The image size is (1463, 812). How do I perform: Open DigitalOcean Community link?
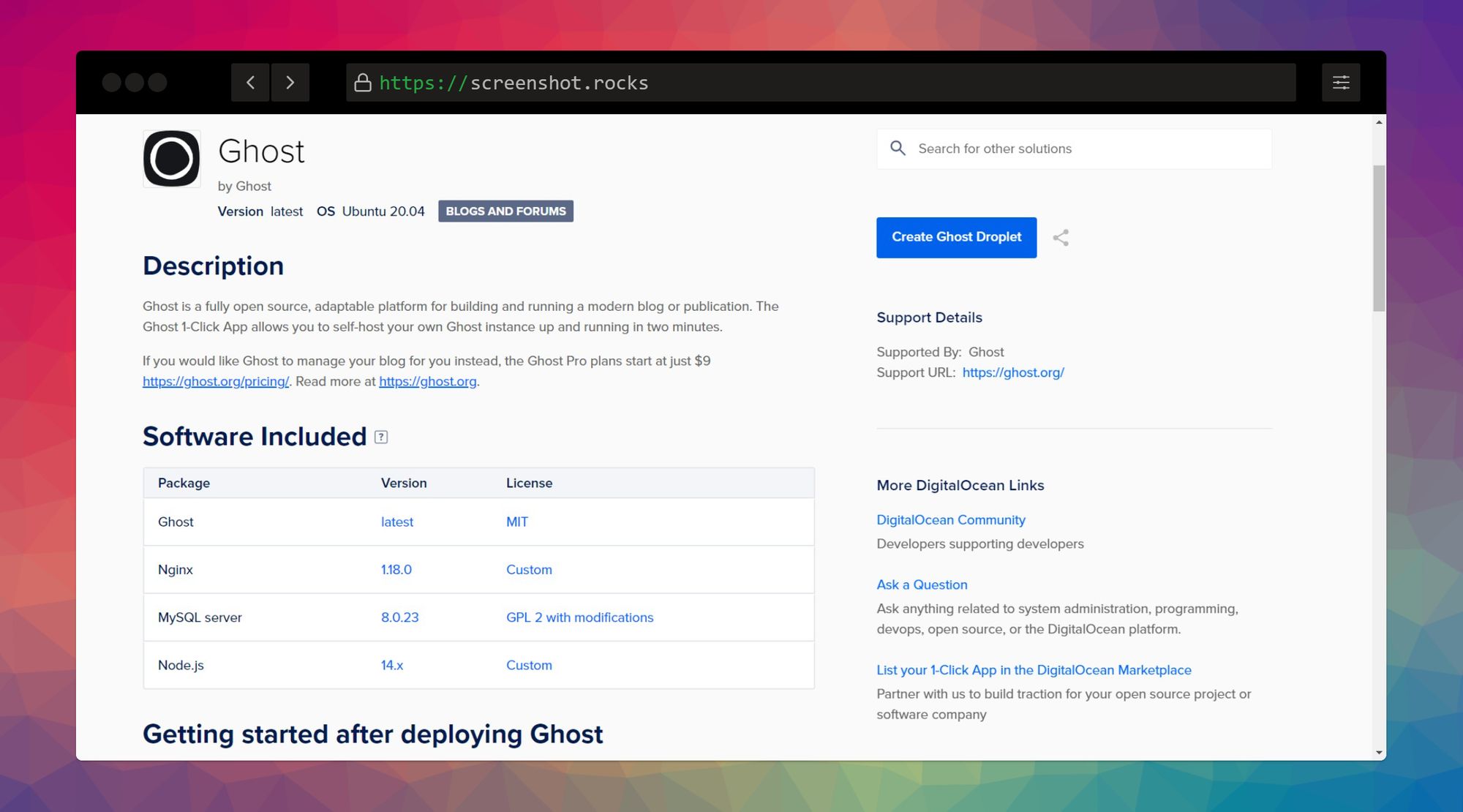pyautogui.click(x=951, y=519)
